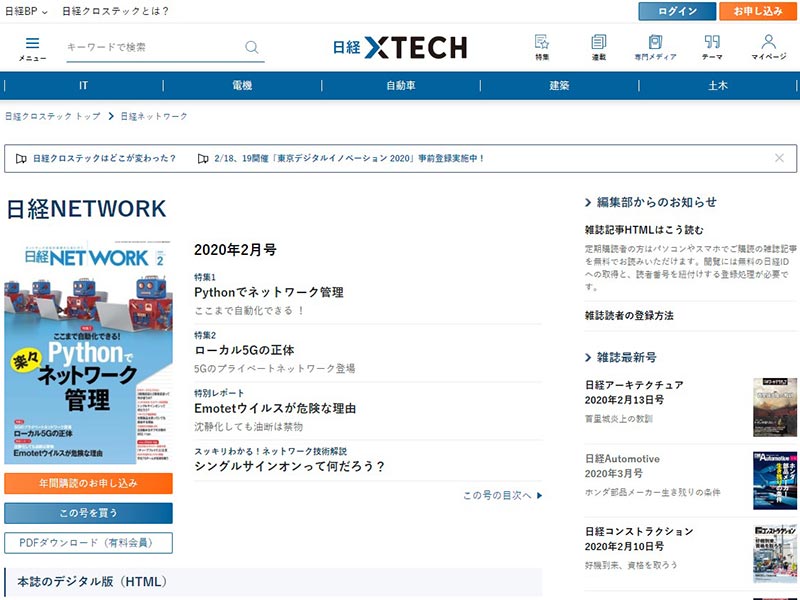This screenshot has height=600, width=800.
Task: Click 日経ネットワーク breadcrumb
Action: [x=154, y=116]
